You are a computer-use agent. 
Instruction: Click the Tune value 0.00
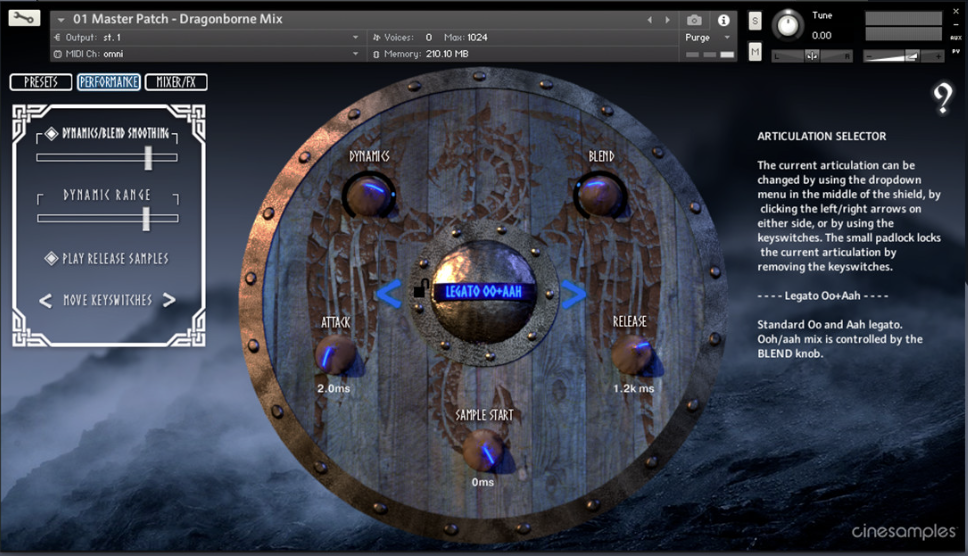(821, 36)
